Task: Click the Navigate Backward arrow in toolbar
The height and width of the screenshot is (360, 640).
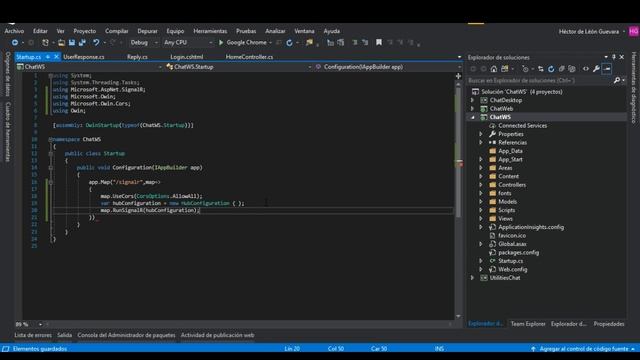Action: tap(15, 42)
